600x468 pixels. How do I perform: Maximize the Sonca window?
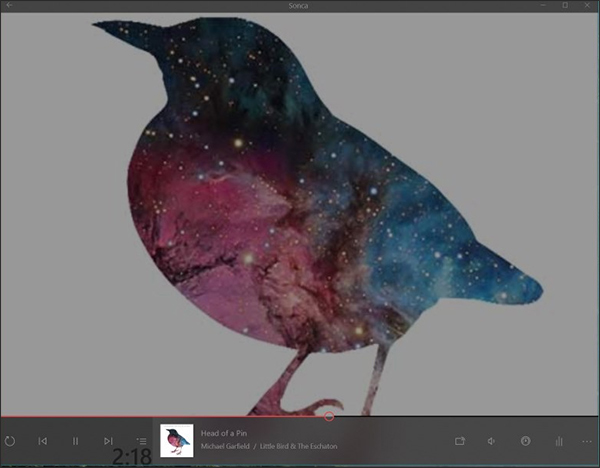click(565, 6)
